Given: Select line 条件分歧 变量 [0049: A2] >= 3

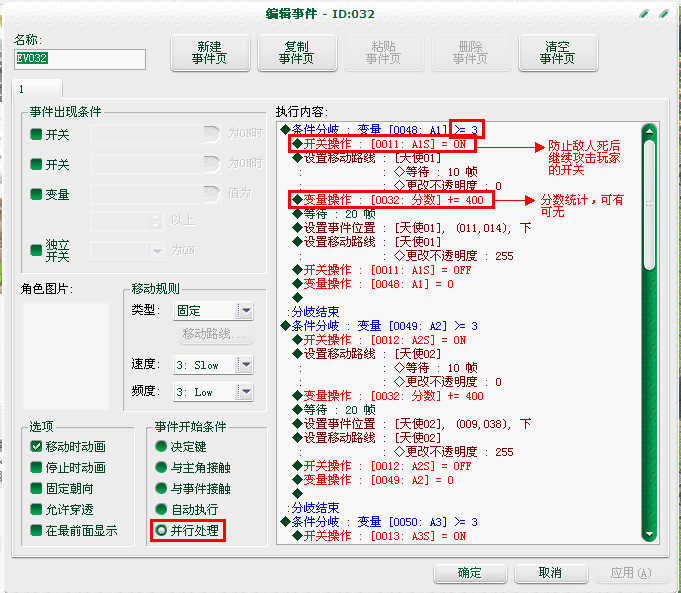Looking at the screenshot, I should click(x=379, y=326).
